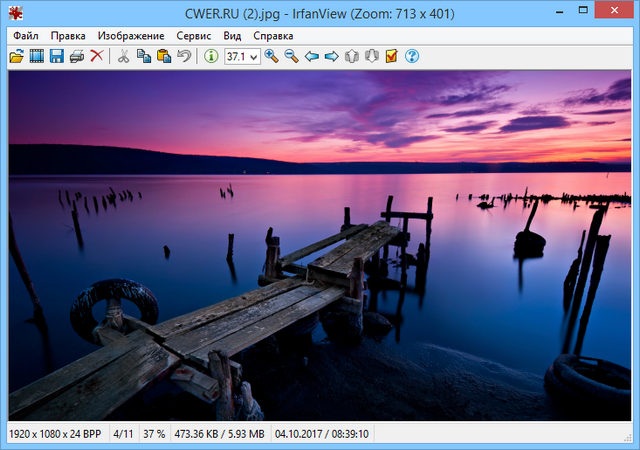Click the Copy icon in toolbar
640x450 pixels.
[x=143, y=56]
